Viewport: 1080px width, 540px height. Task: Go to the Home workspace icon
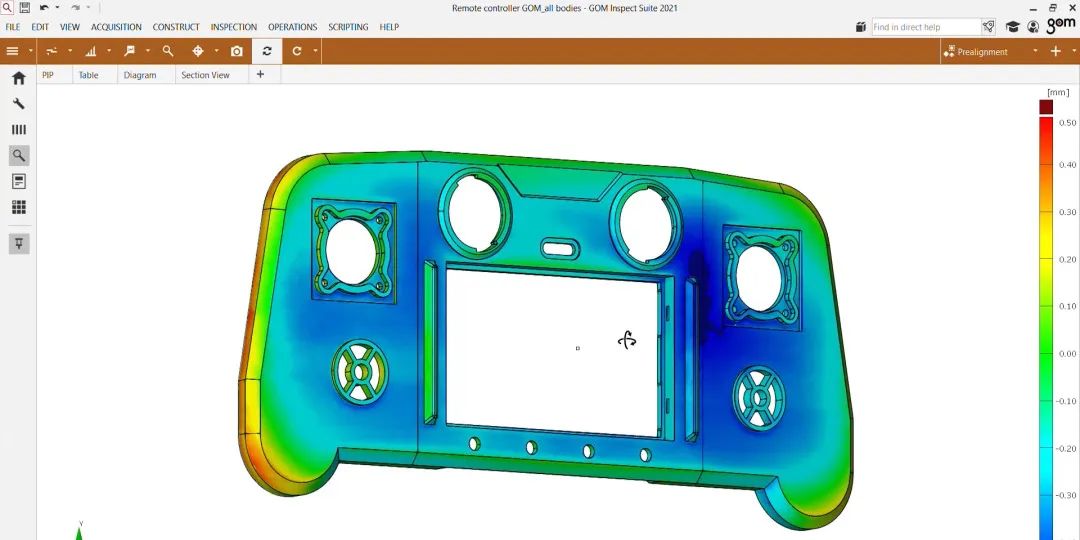[19, 78]
